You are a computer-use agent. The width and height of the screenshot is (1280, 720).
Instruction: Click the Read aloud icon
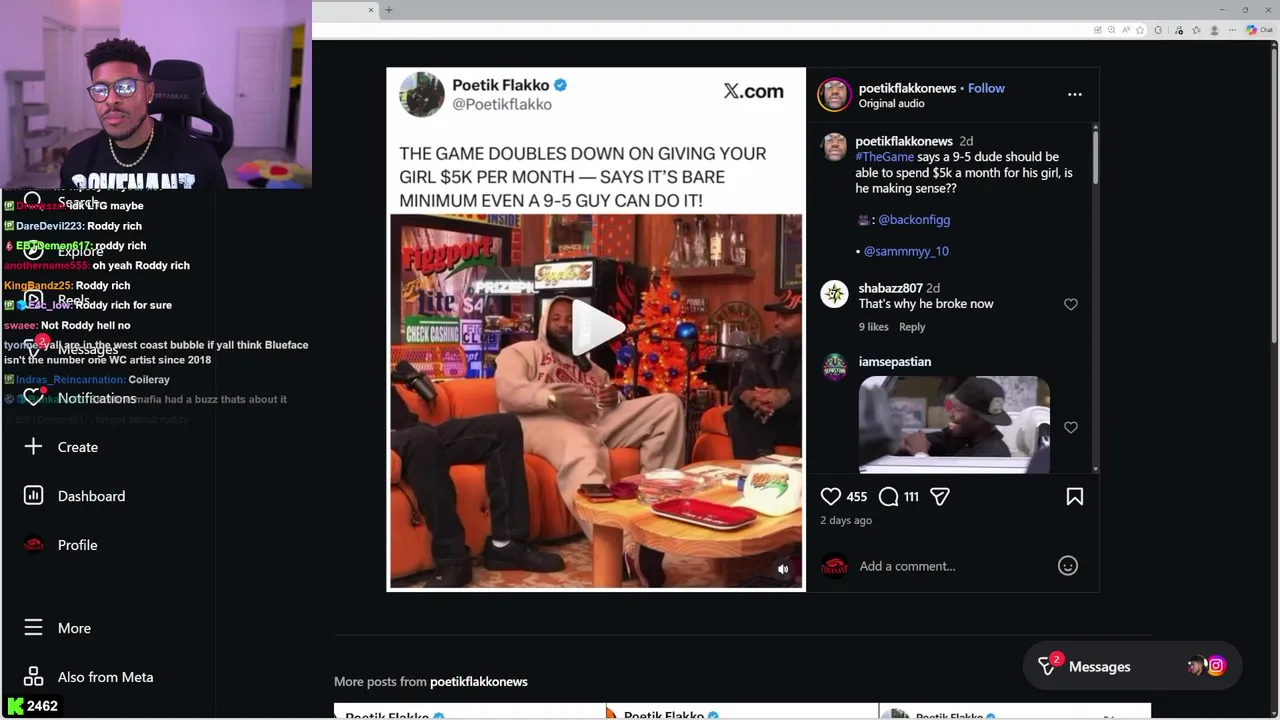pyautogui.click(x=1126, y=30)
